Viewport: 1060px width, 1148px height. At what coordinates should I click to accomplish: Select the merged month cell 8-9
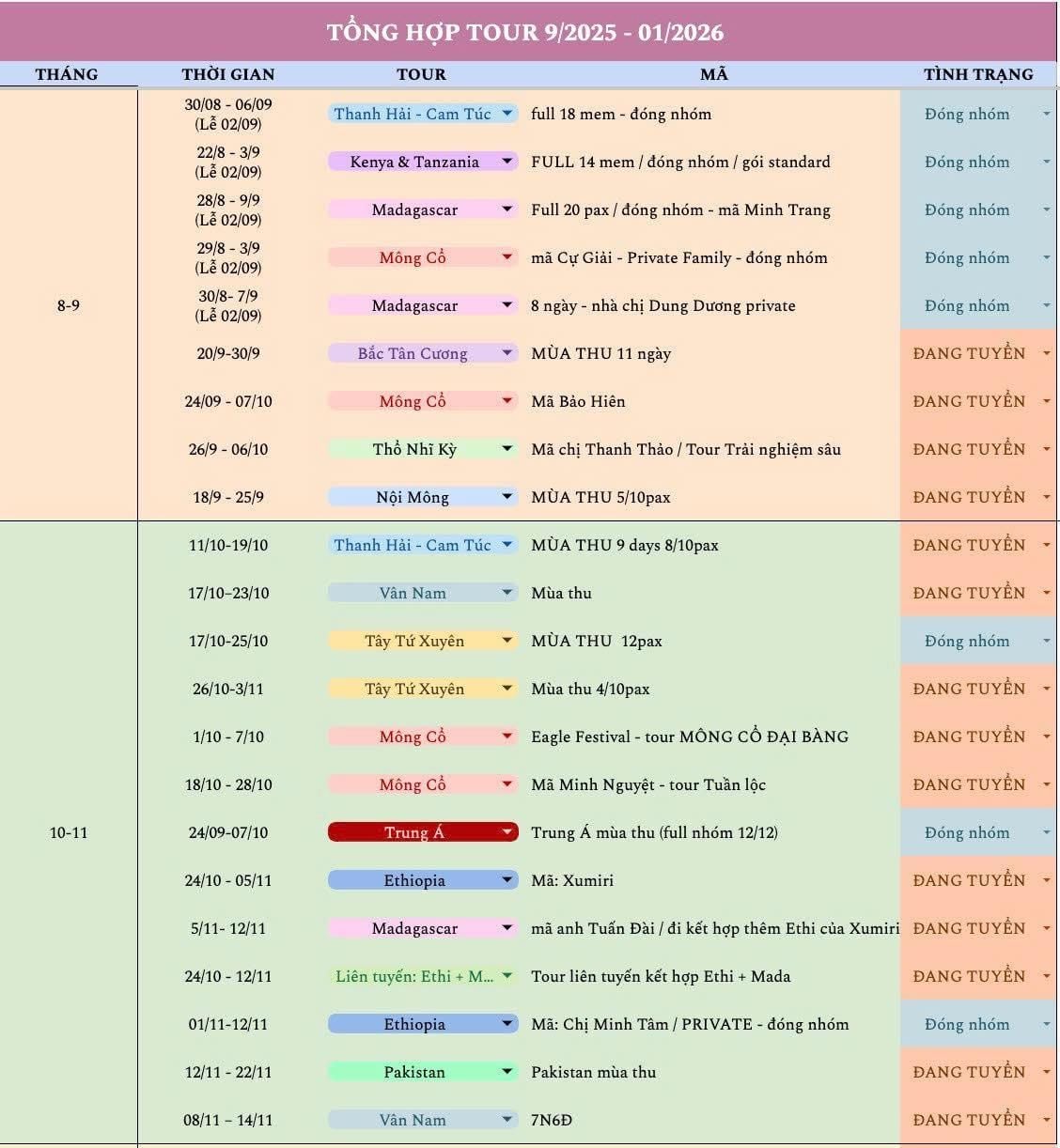click(x=69, y=305)
